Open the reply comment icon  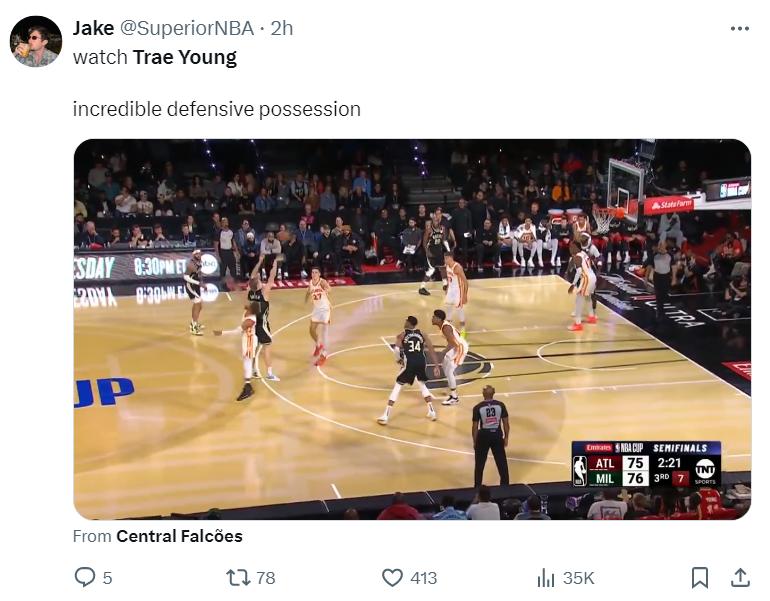[84, 577]
